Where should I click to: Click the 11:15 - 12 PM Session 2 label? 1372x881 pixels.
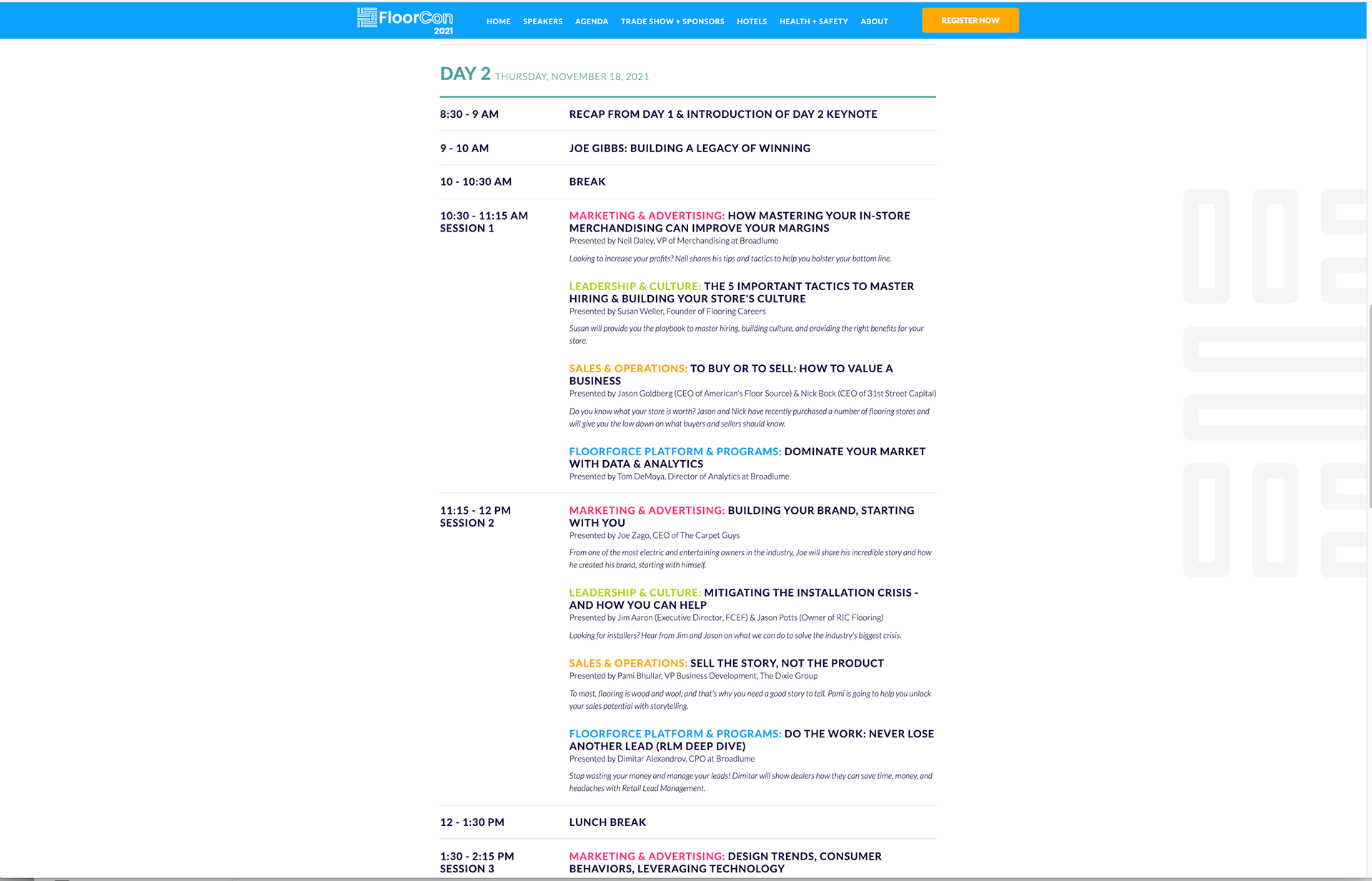(x=475, y=517)
